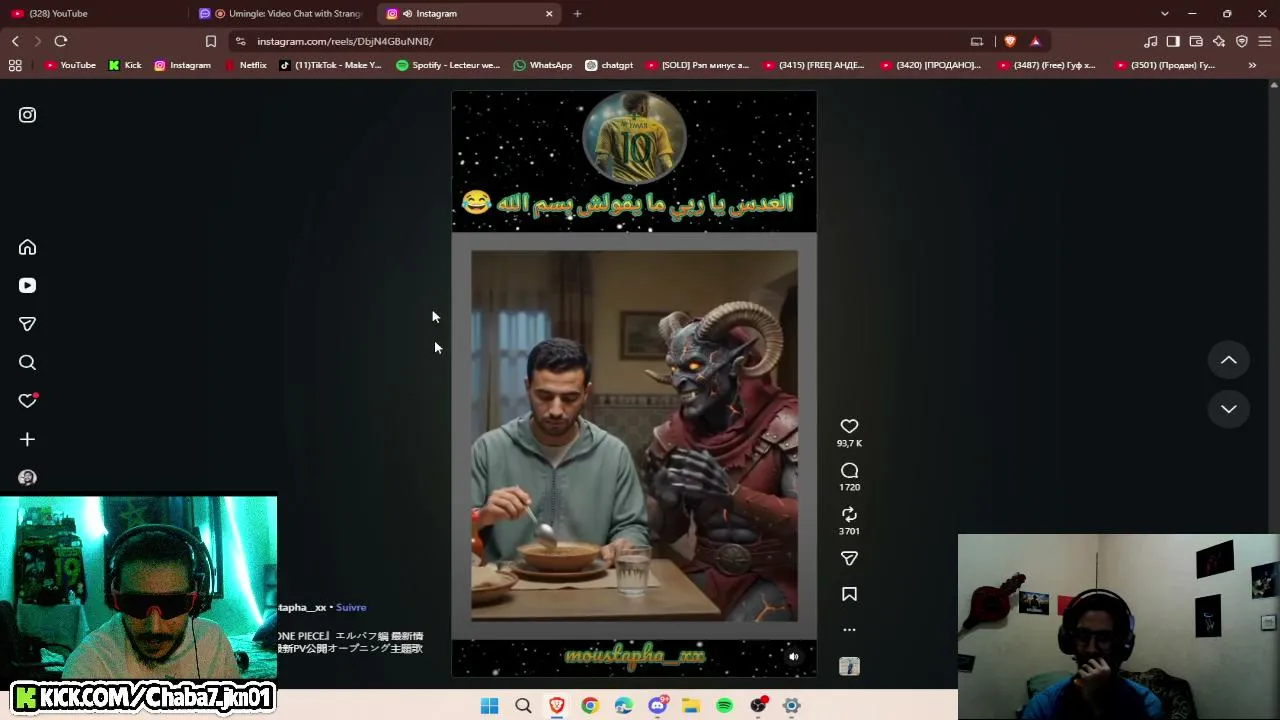The height and width of the screenshot is (720, 1280).
Task: Open the reel's audio thumbnail
Action: point(849,666)
